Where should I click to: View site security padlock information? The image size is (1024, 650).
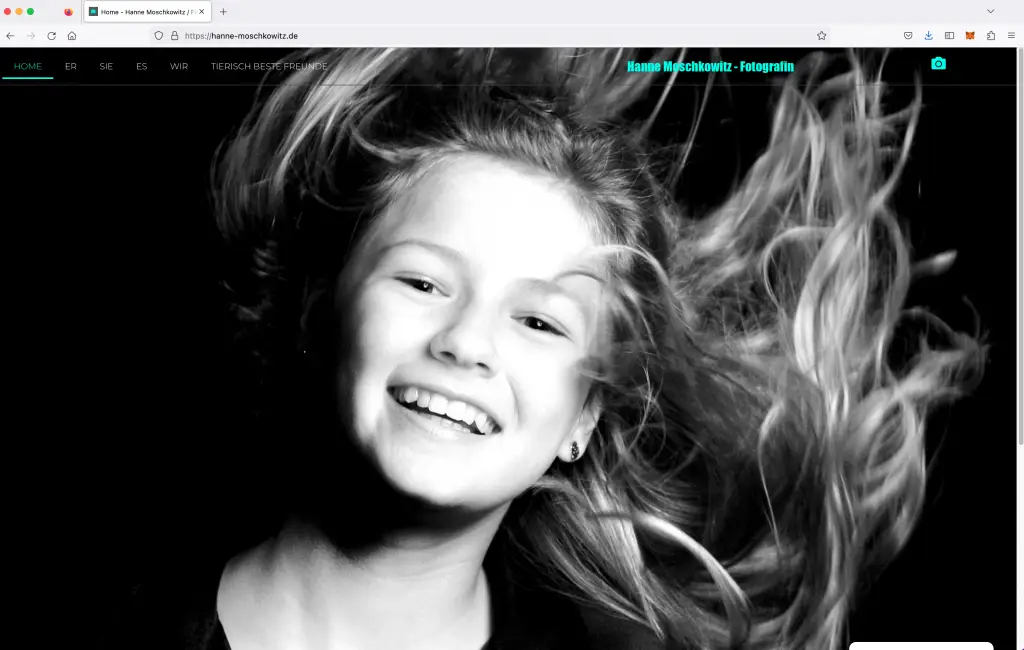174,35
